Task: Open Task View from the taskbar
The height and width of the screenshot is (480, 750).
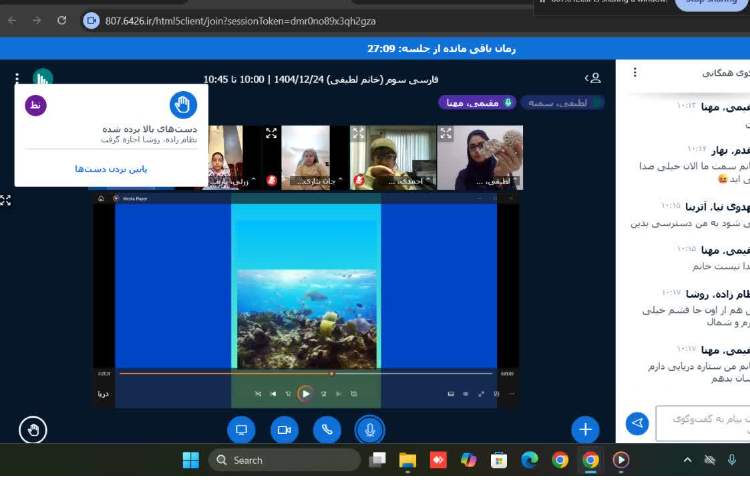Action: point(377,460)
